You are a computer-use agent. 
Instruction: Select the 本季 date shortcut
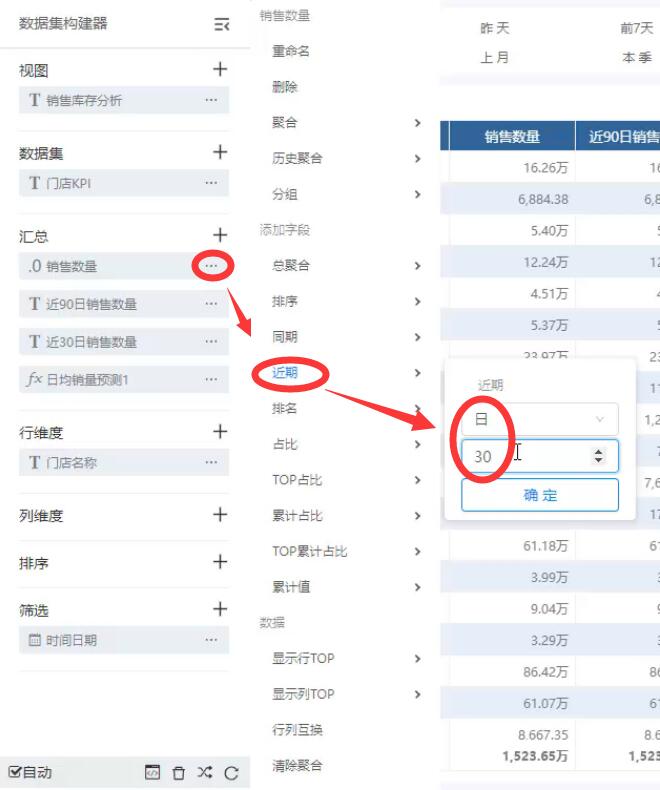pos(637,57)
